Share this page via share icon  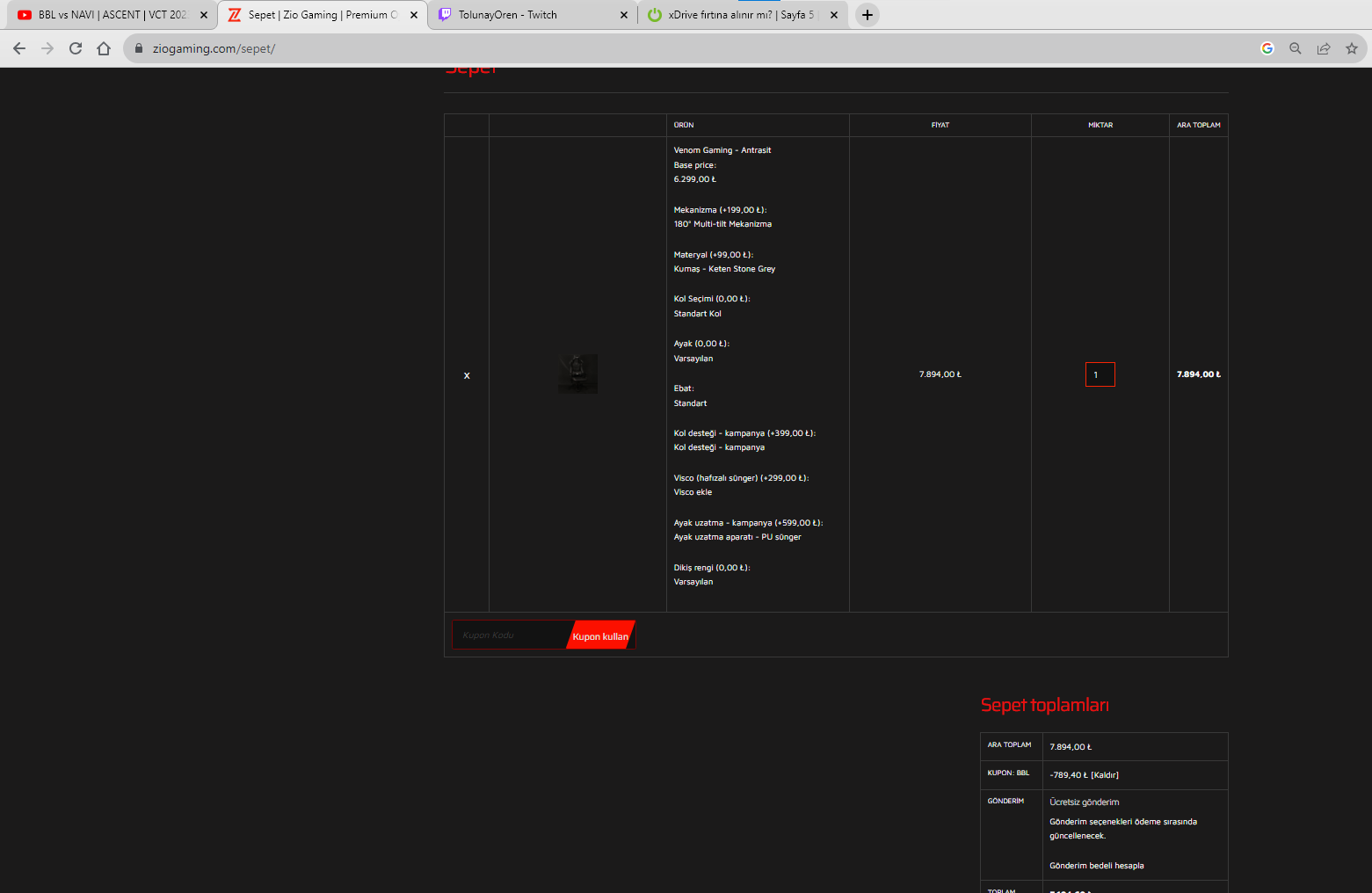1324,48
